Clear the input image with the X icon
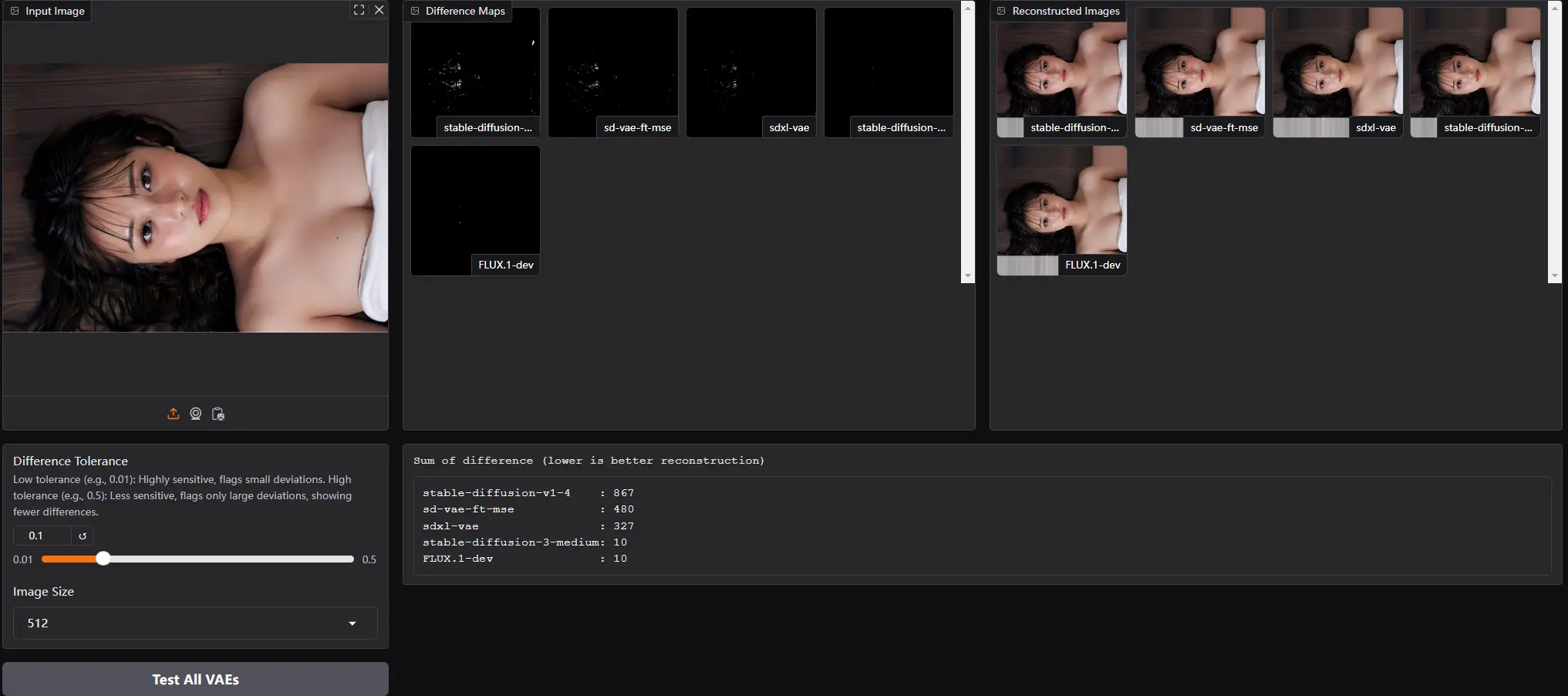1568x696 pixels. click(x=379, y=10)
